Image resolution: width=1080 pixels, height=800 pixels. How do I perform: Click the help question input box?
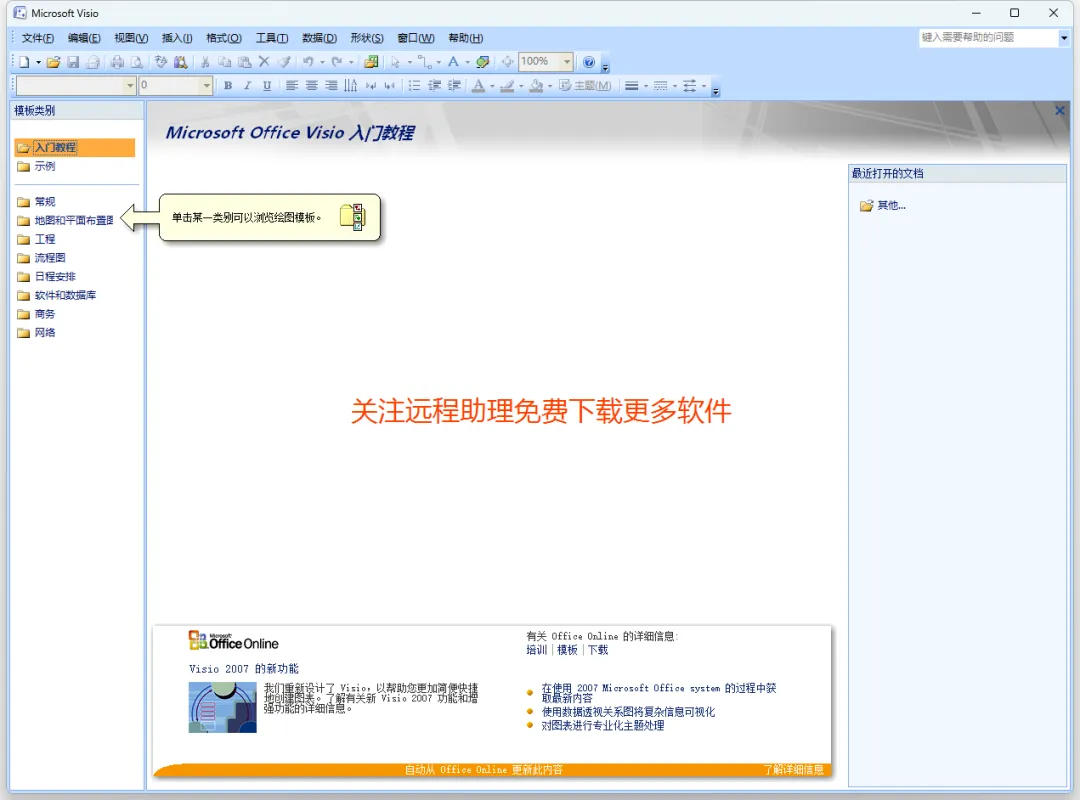point(988,38)
